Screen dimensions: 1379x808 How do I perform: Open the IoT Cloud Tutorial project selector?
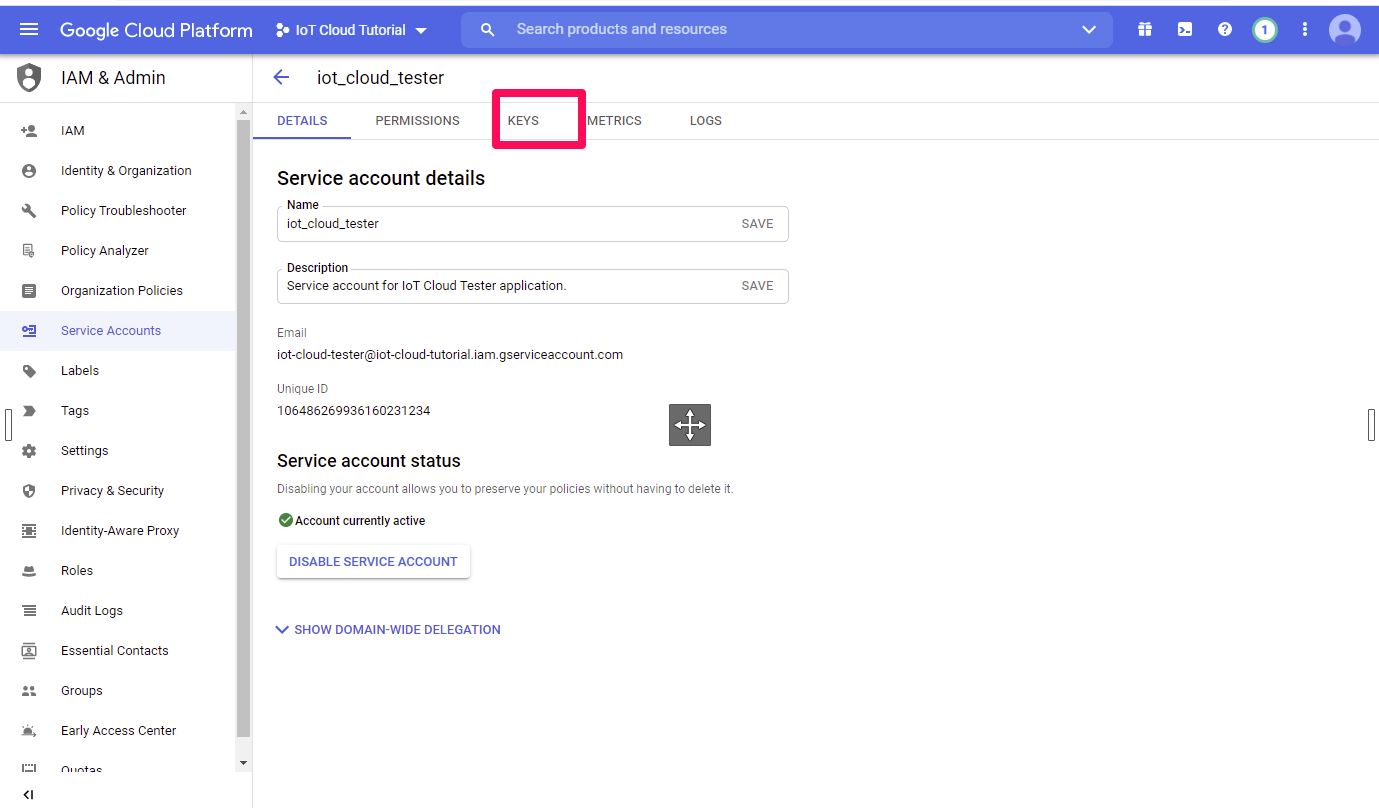click(x=352, y=30)
